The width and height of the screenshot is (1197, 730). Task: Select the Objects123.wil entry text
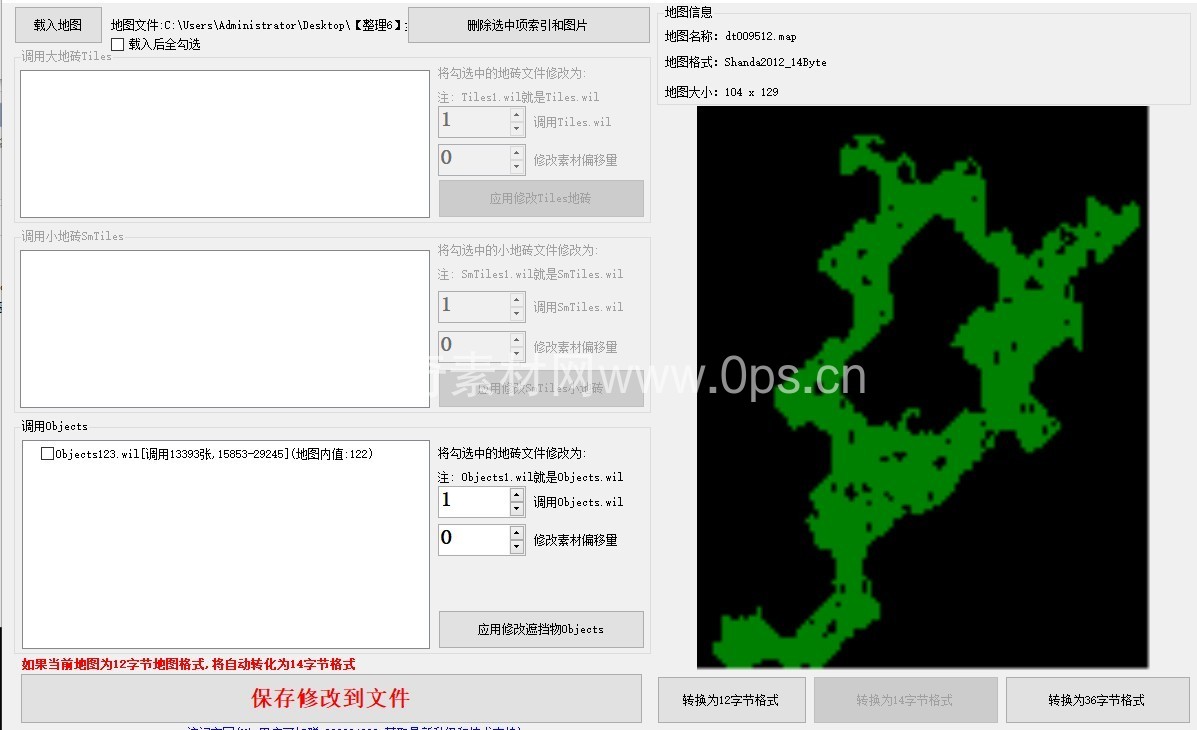[x=214, y=454]
